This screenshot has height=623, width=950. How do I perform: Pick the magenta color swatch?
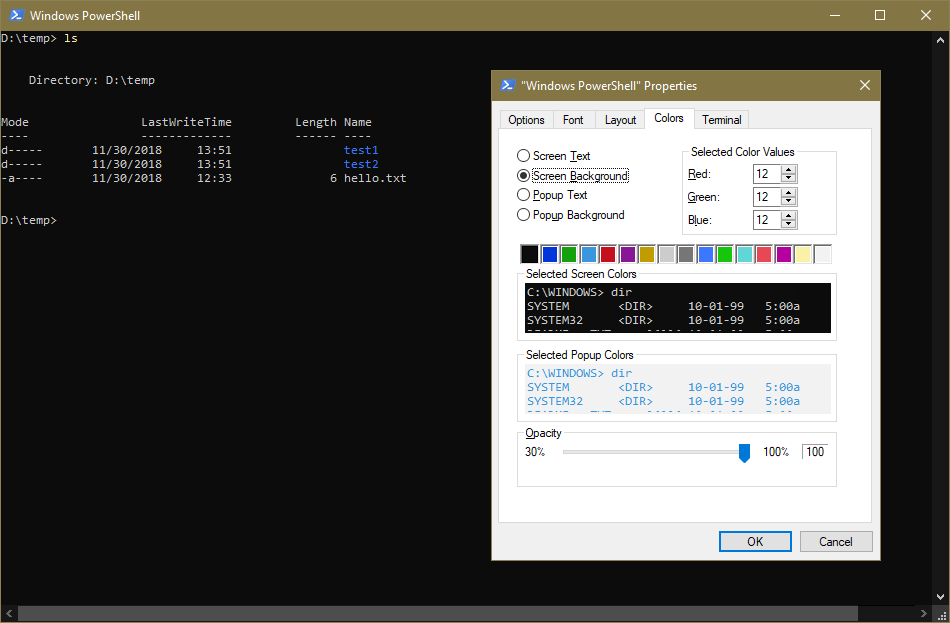coord(784,254)
